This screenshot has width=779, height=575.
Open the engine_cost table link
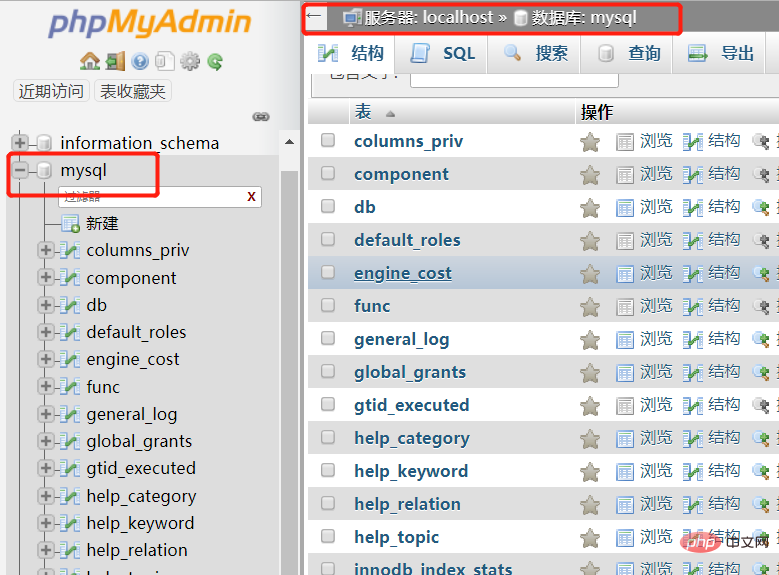403,273
